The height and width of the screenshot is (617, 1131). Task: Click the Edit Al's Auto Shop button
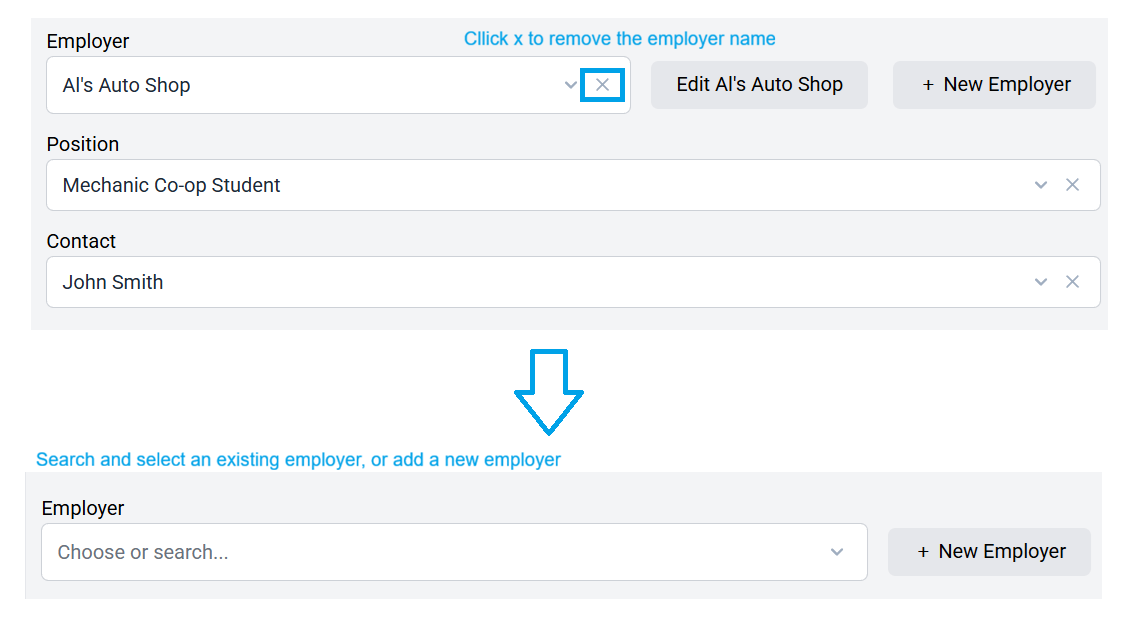[x=759, y=84]
